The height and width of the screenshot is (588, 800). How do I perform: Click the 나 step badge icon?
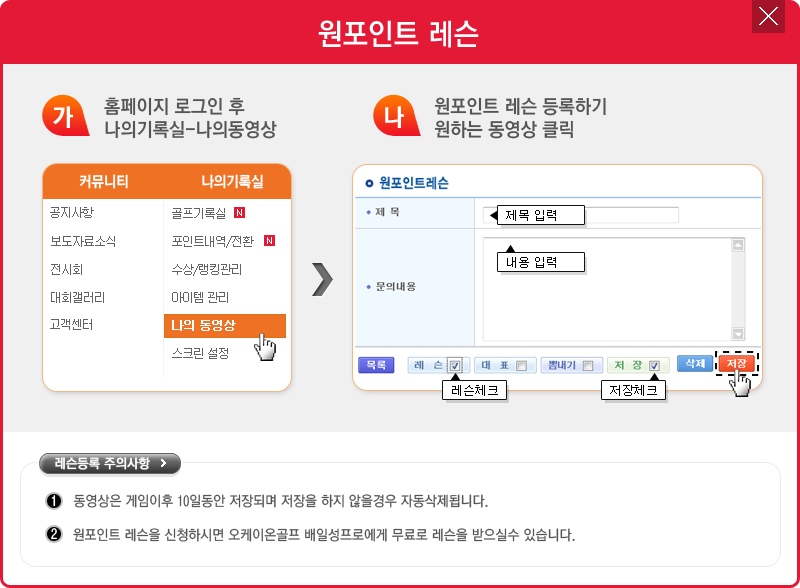click(x=393, y=116)
